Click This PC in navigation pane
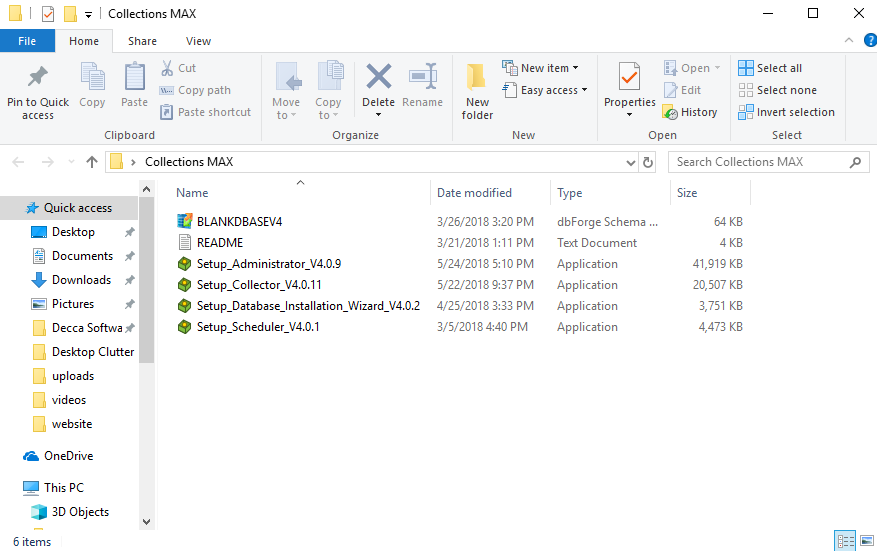This screenshot has width=877, height=551. tap(64, 488)
